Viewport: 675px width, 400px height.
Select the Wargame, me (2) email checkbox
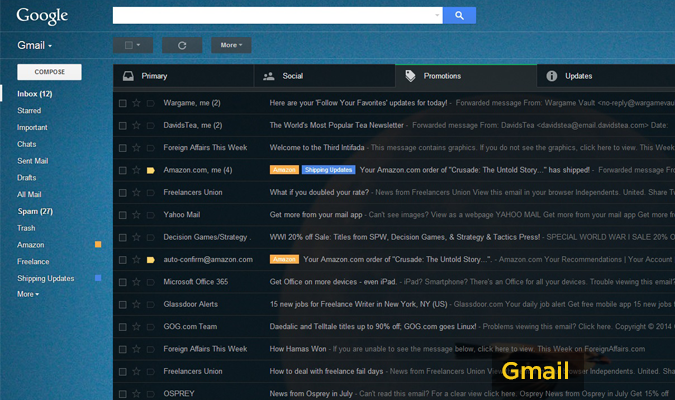(x=123, y=103)
